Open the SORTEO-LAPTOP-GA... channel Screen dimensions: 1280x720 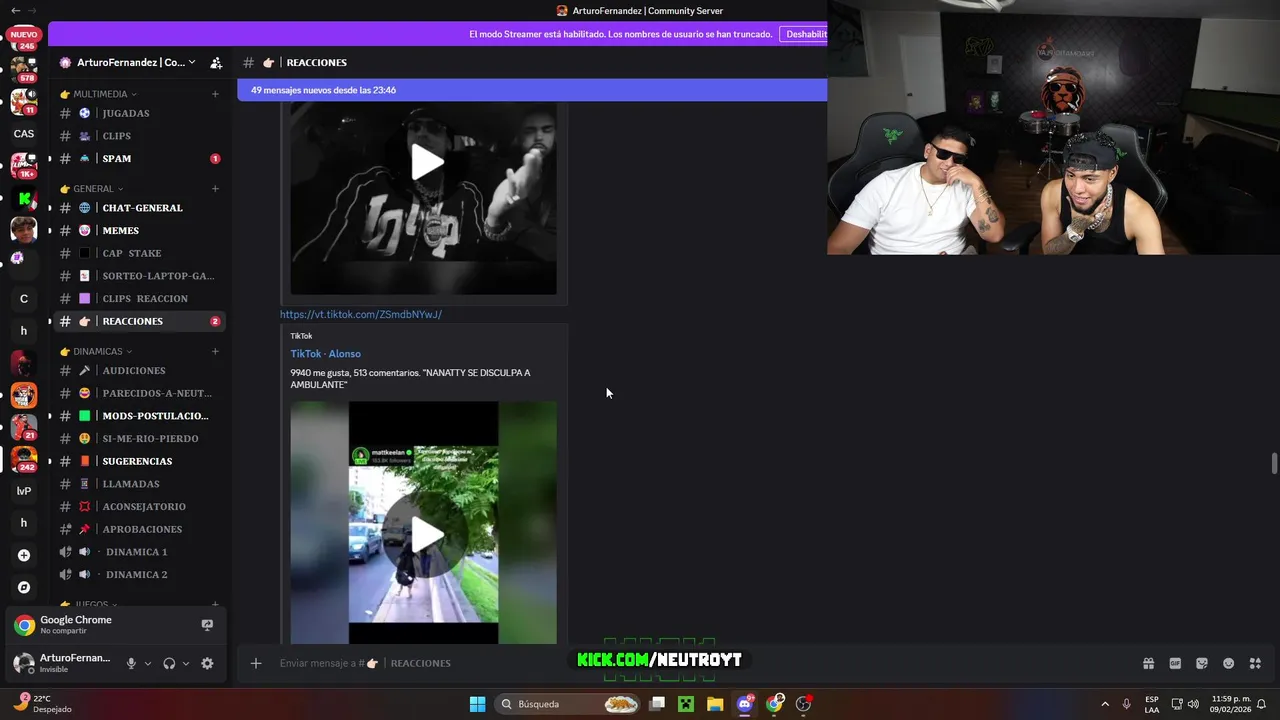tap(139, 276)
